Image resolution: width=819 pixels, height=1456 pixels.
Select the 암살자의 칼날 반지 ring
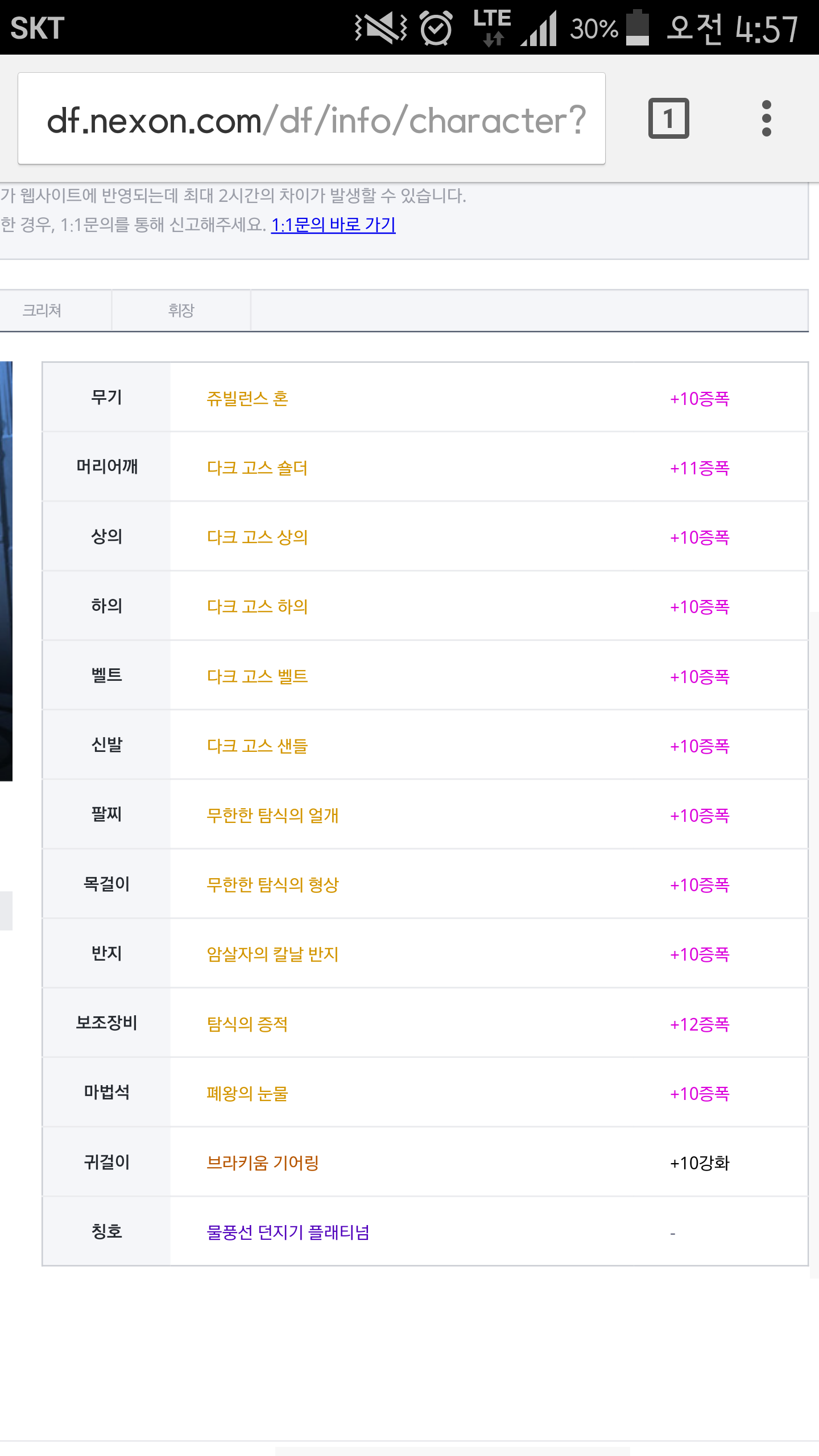pos(272,954)
